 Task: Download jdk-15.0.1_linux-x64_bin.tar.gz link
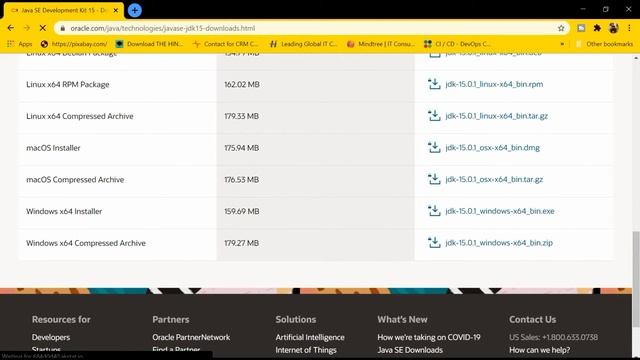497,116
